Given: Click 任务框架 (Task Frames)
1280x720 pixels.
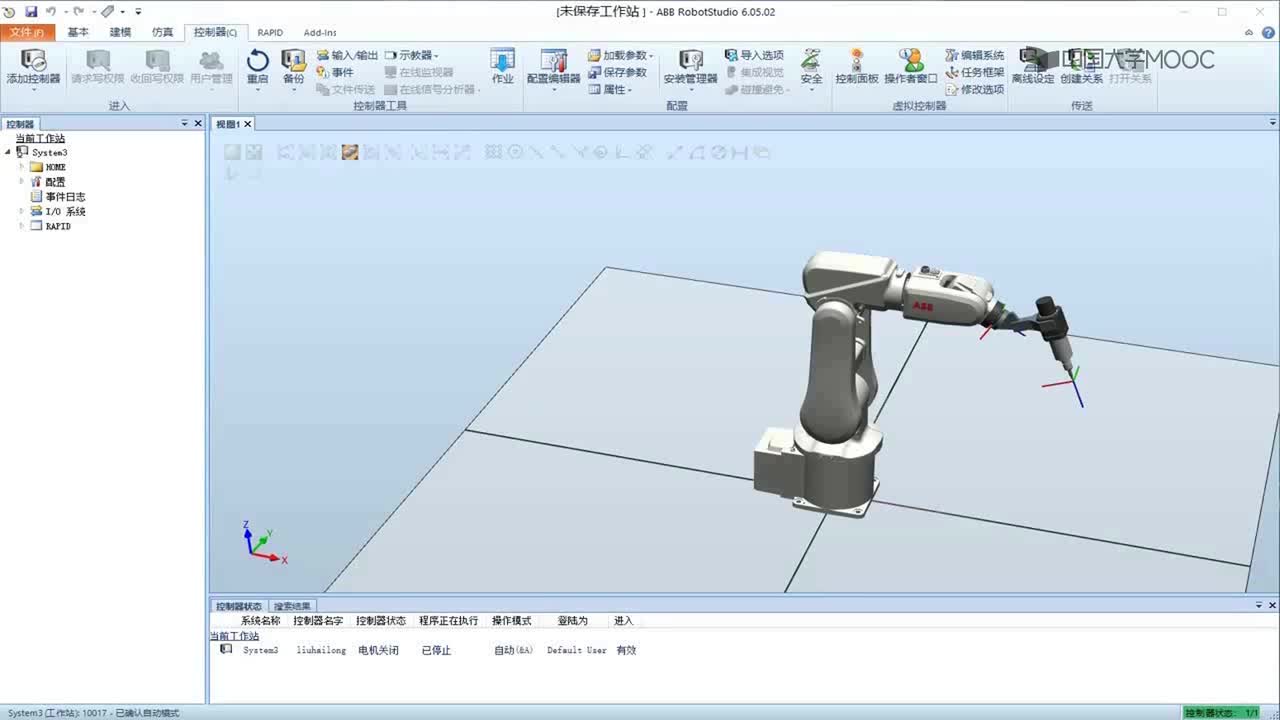Looking at the screenshot, I should [x=975, y=72].
